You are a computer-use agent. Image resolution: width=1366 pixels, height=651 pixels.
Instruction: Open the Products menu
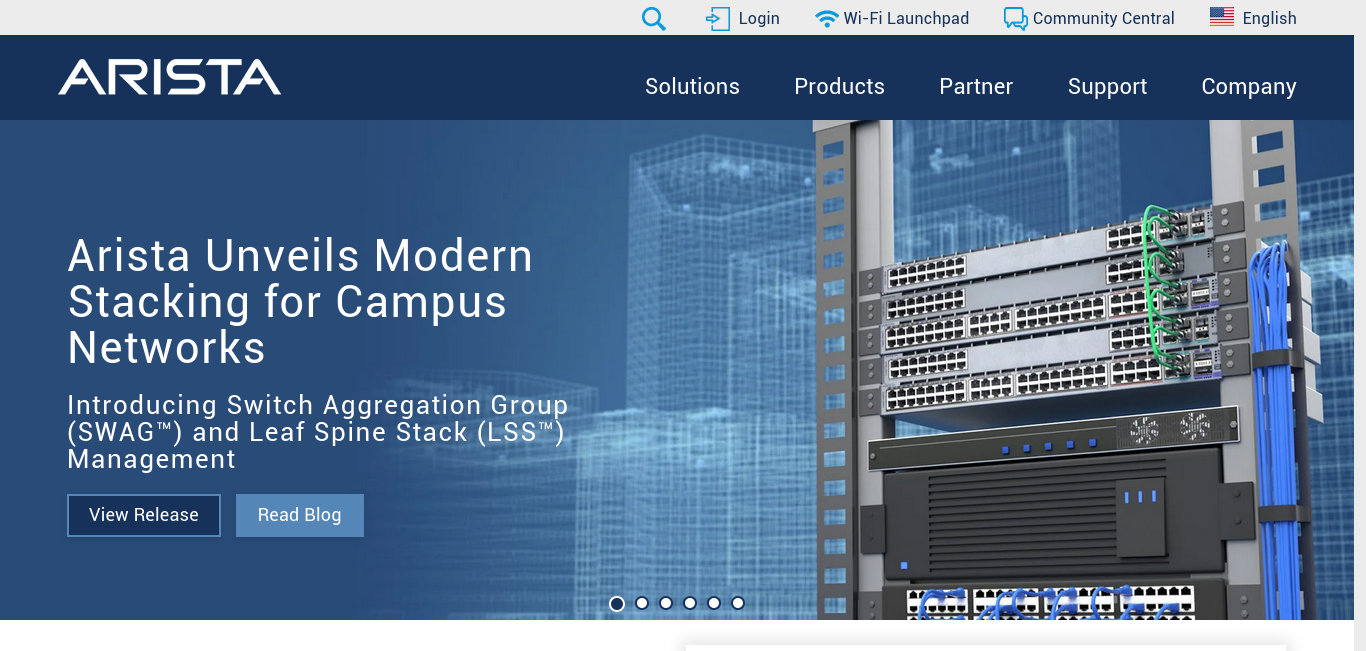pyautogui.click(x=839, y=87)
